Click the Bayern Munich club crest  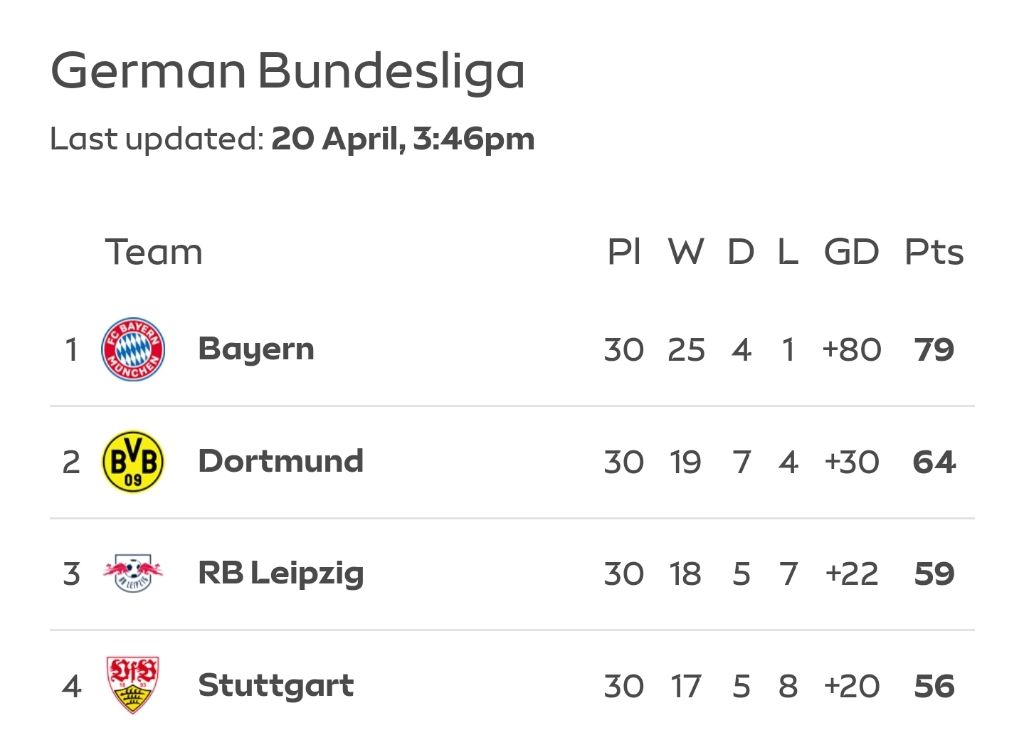[x=133, y=349]
